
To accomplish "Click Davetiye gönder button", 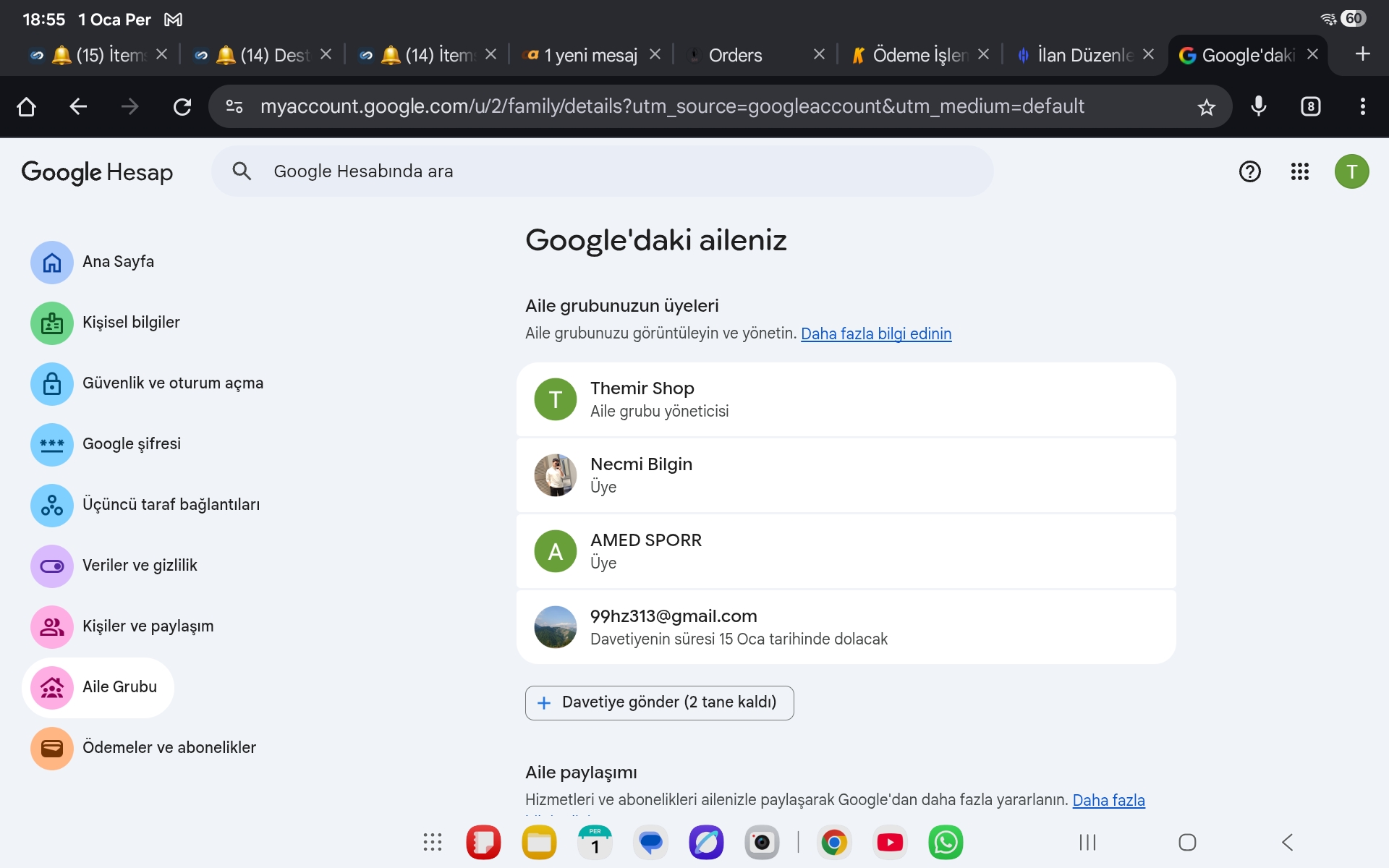I will pyautogui.click(x=659, y=702).
